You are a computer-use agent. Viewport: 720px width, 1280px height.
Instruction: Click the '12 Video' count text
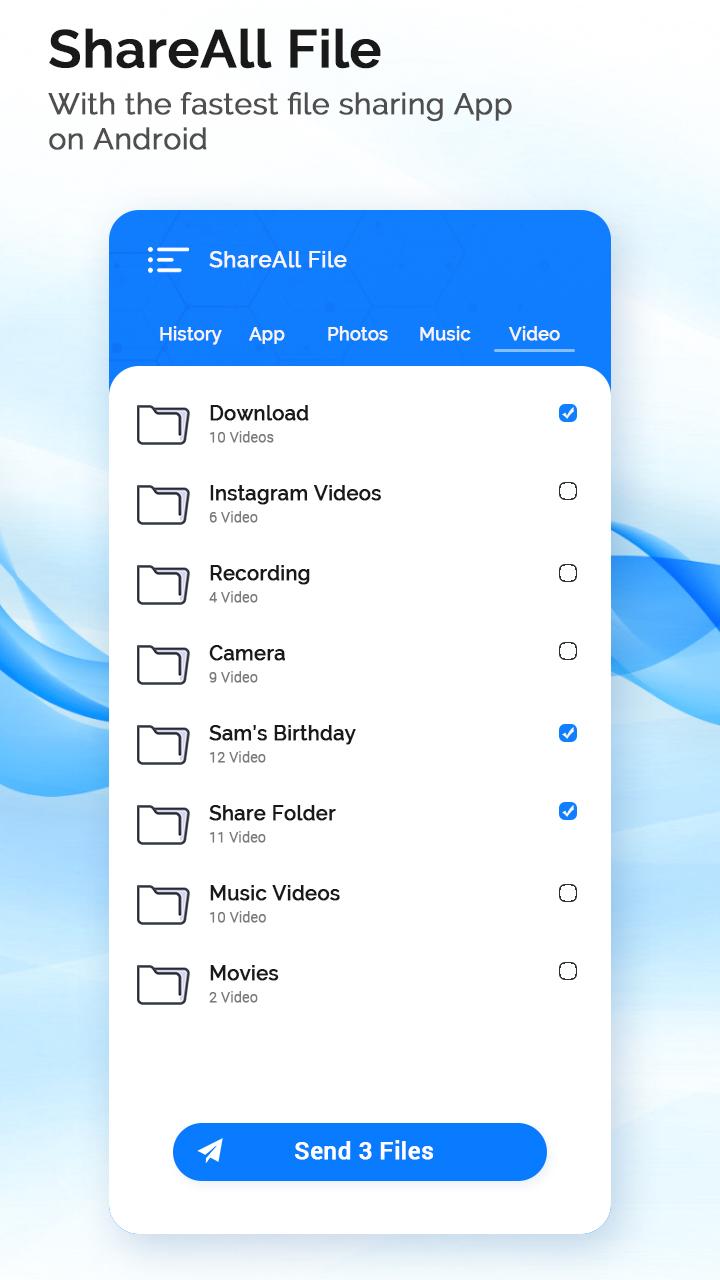[237, 757]
